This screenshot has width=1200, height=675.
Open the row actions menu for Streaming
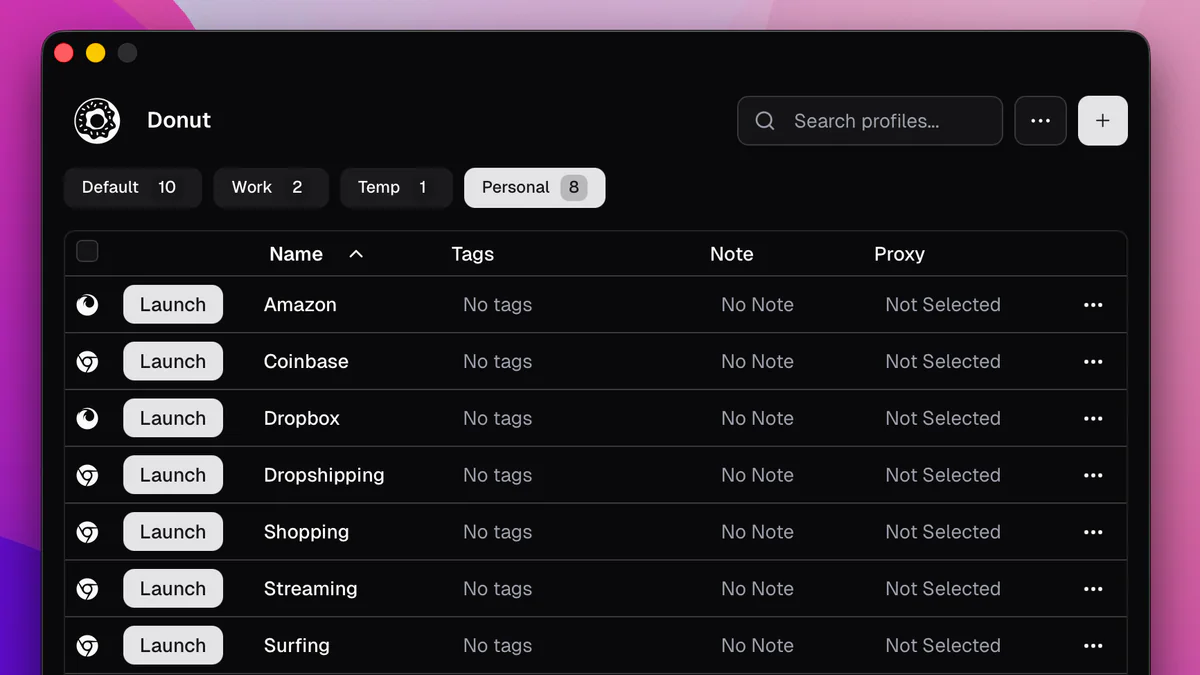coord(1093,589)
